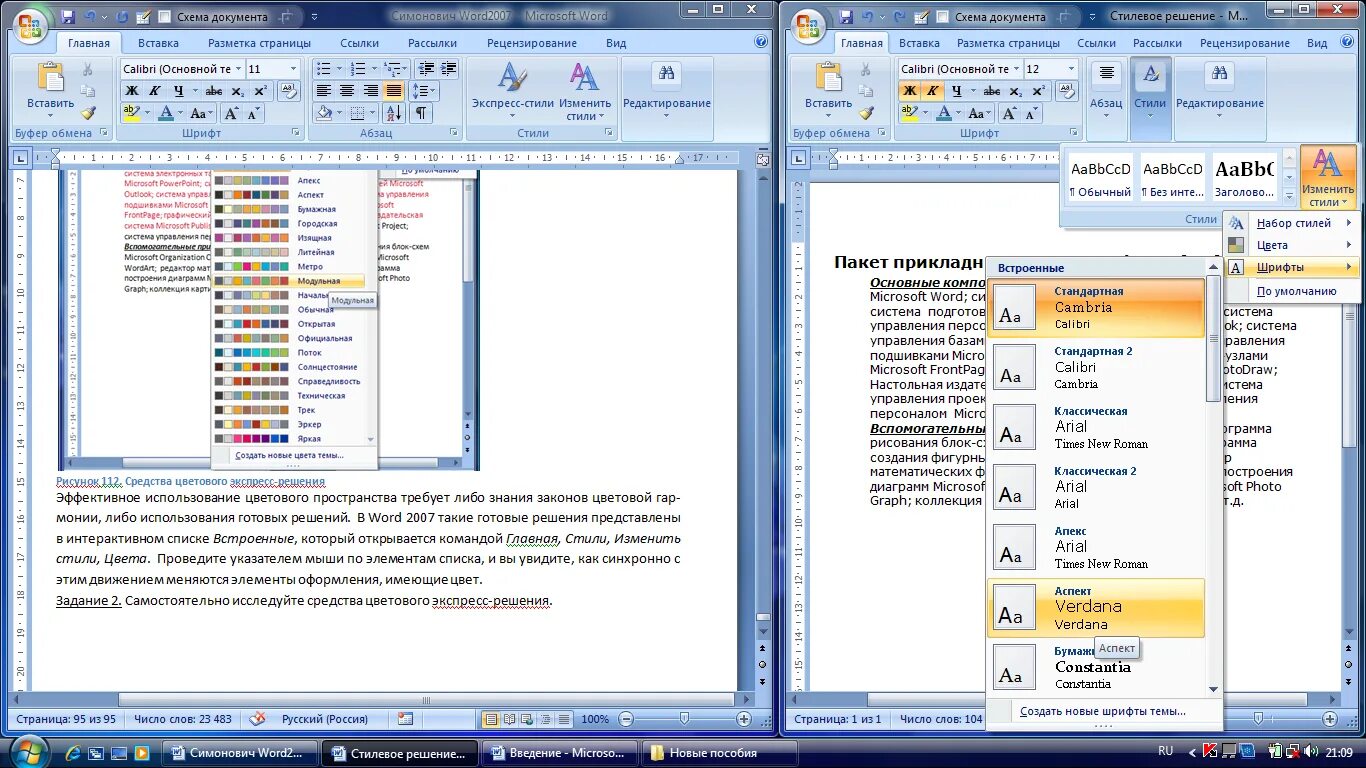
Task: Click Format Painter brush in left window
Action: [x=88, y=113]
